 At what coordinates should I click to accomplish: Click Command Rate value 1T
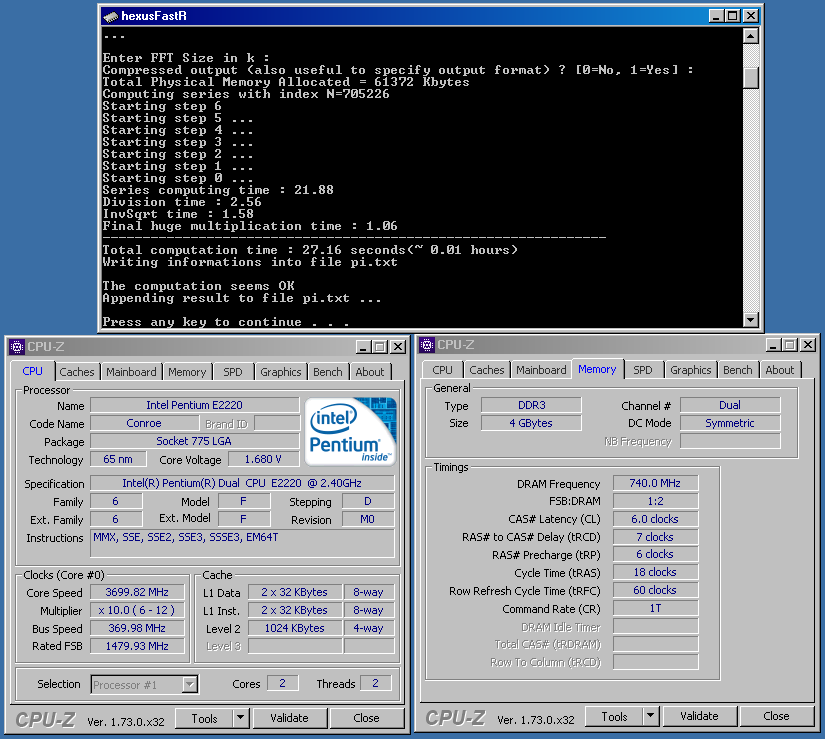point(656,608)
